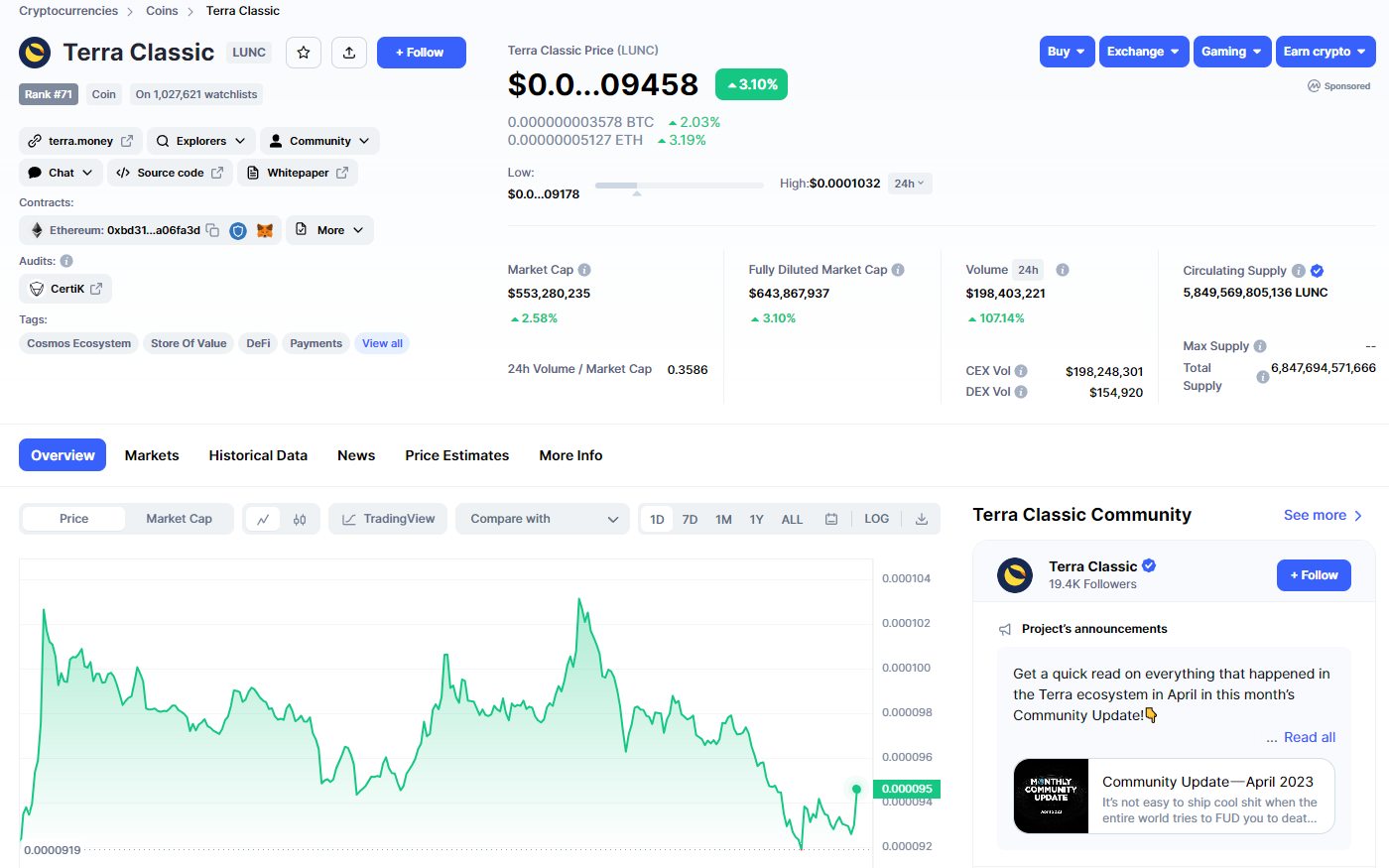Viewport: 1389px width, 868px height.
Task: Select the Market Cap chart toggle
Action: click(180, 519)
